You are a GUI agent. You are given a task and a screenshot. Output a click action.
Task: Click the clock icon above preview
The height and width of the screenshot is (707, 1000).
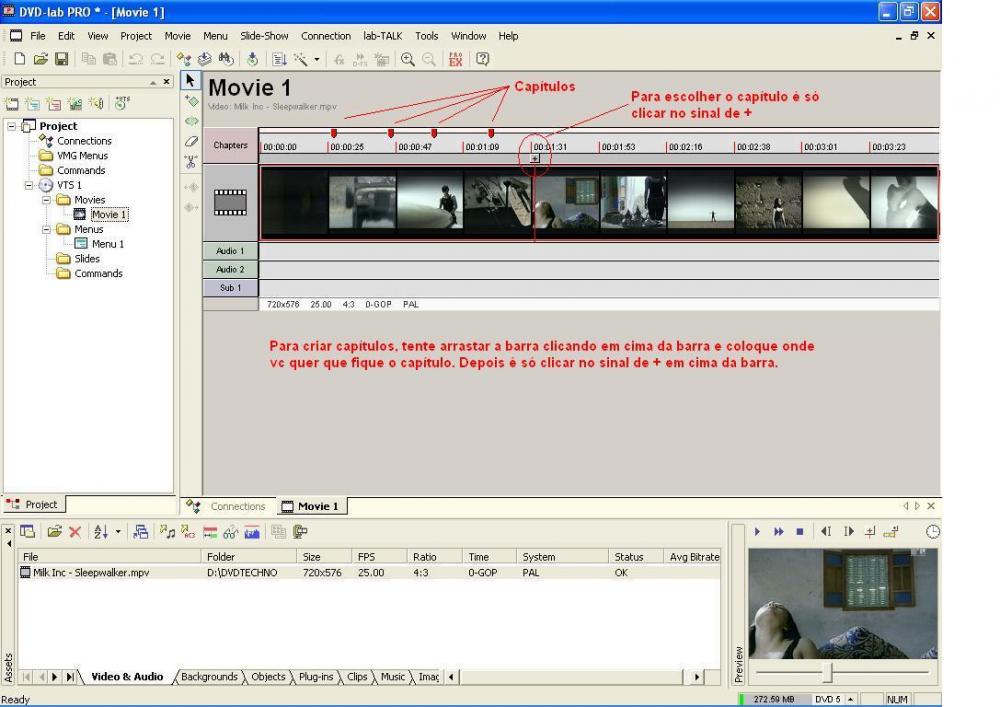[x=932, y=532]
